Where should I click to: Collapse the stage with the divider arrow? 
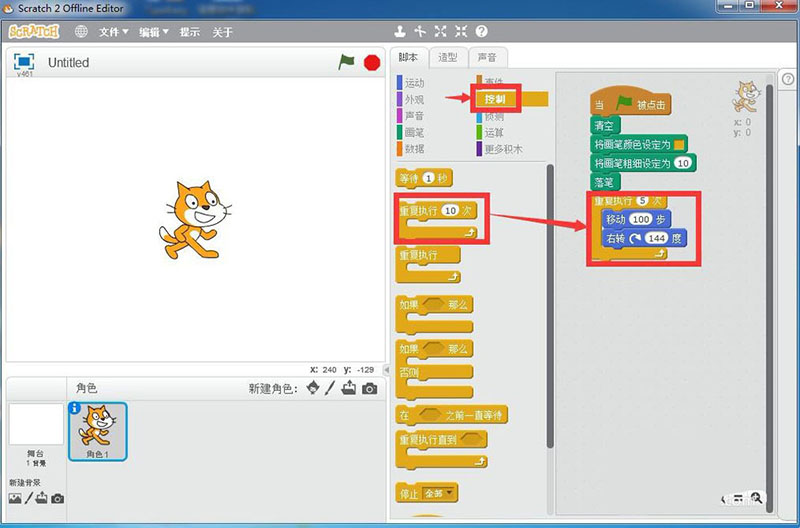pos(386,369)
